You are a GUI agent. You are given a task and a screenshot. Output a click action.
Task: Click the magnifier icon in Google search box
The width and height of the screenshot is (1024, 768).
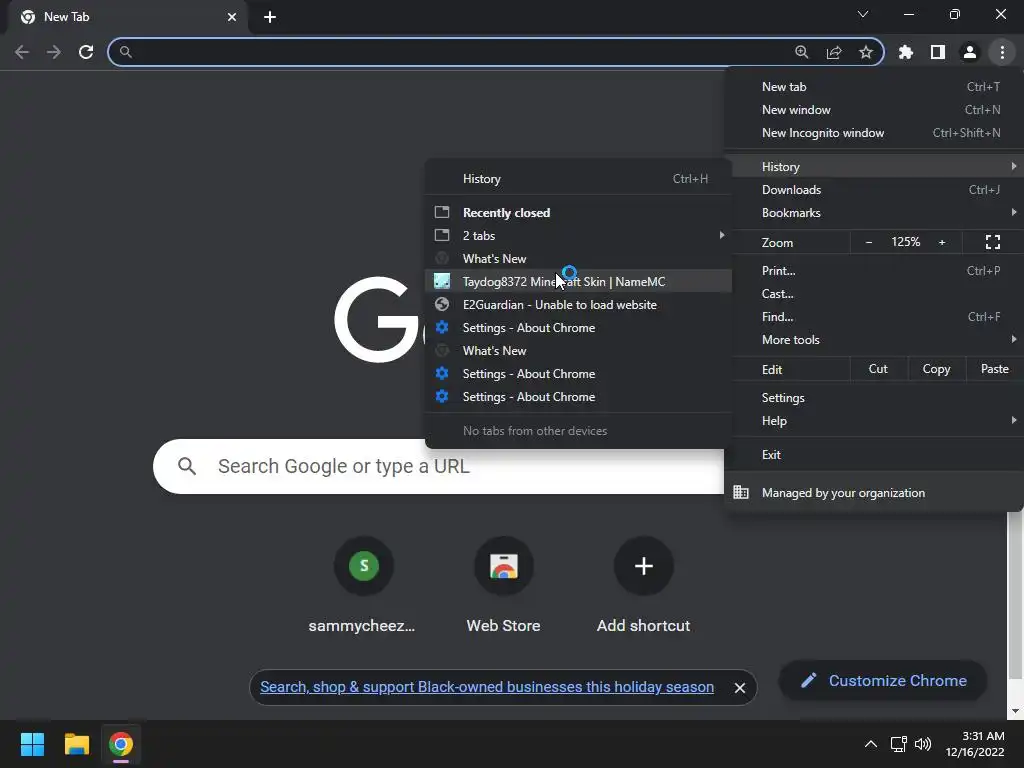187,466
